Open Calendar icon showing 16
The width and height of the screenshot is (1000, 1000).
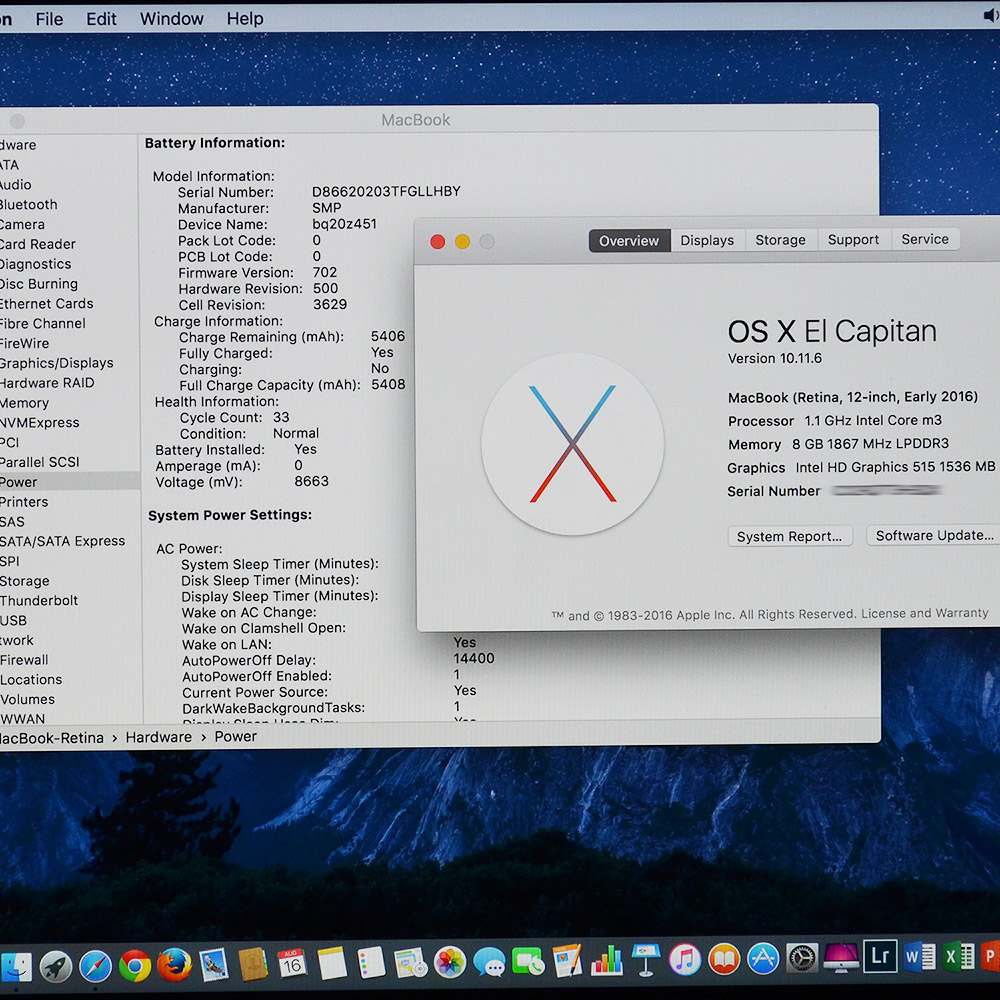293,964
